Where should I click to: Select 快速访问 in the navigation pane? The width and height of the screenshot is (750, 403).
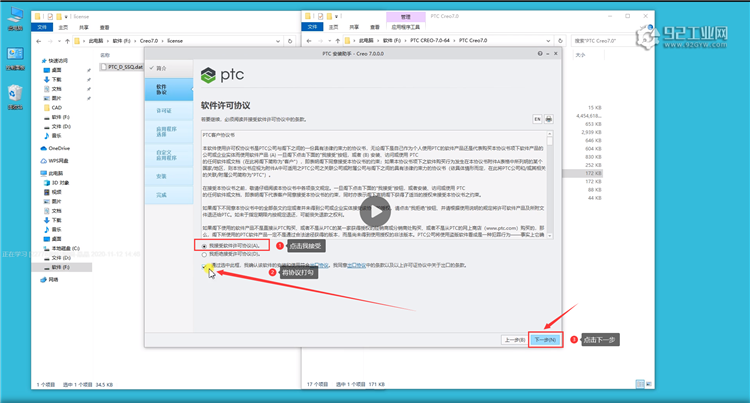click(55, 61)
